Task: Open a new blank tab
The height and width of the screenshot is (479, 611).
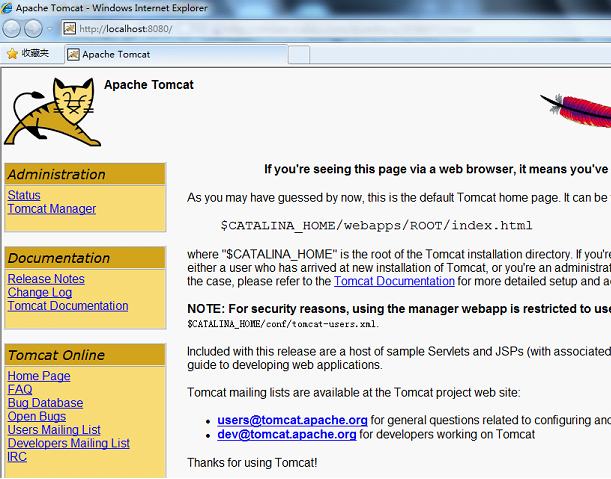Action: 299,55
